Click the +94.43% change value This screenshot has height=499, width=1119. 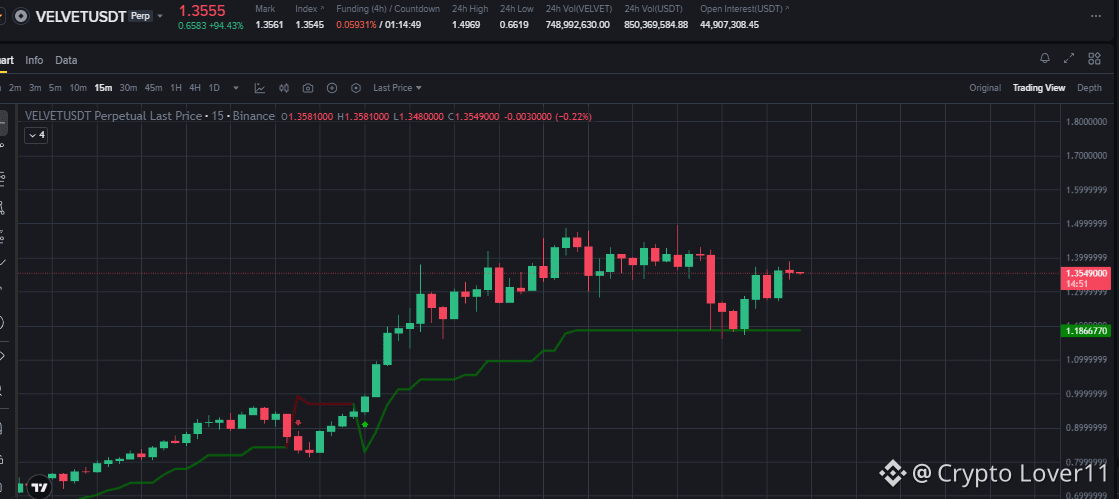click(226, 25)
